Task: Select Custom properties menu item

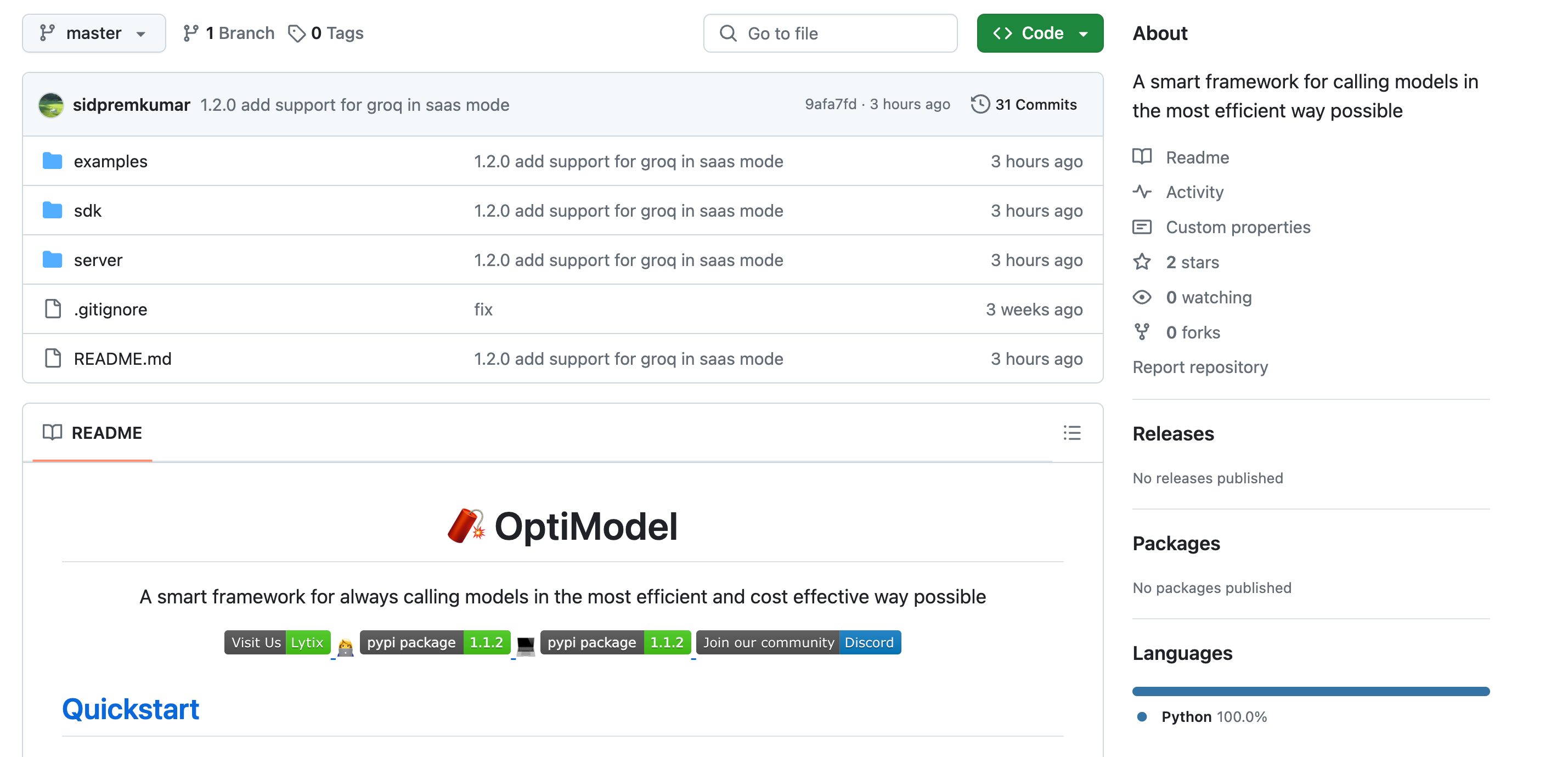Action: (1237, 226)
